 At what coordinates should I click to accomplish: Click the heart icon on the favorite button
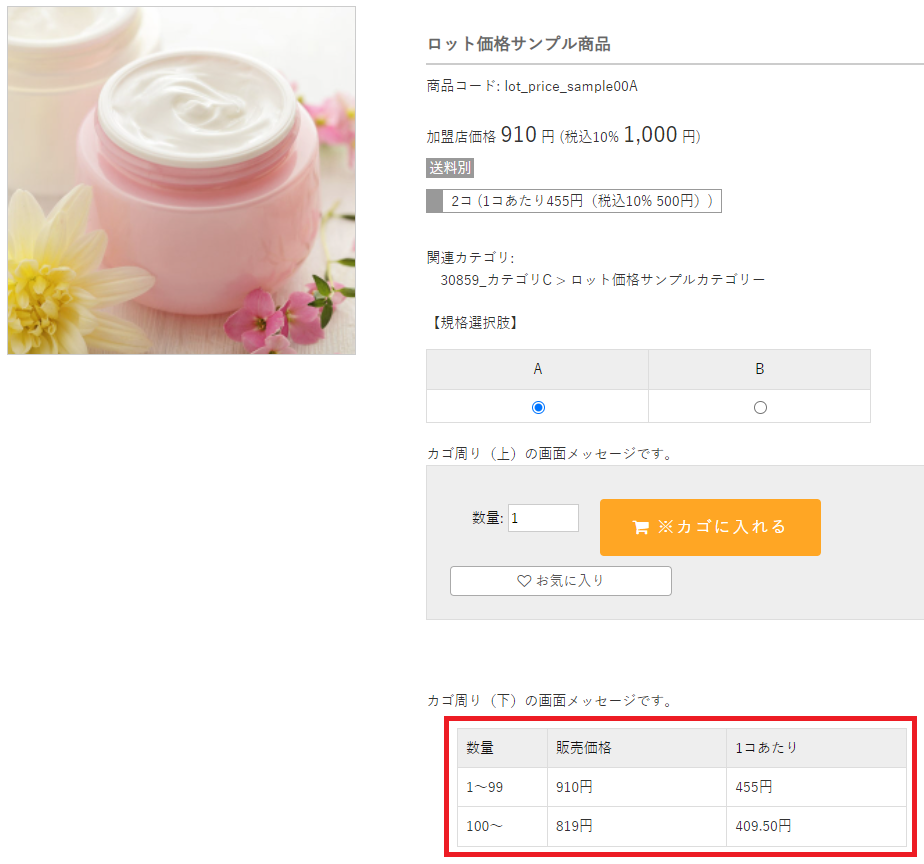[524, 581]
